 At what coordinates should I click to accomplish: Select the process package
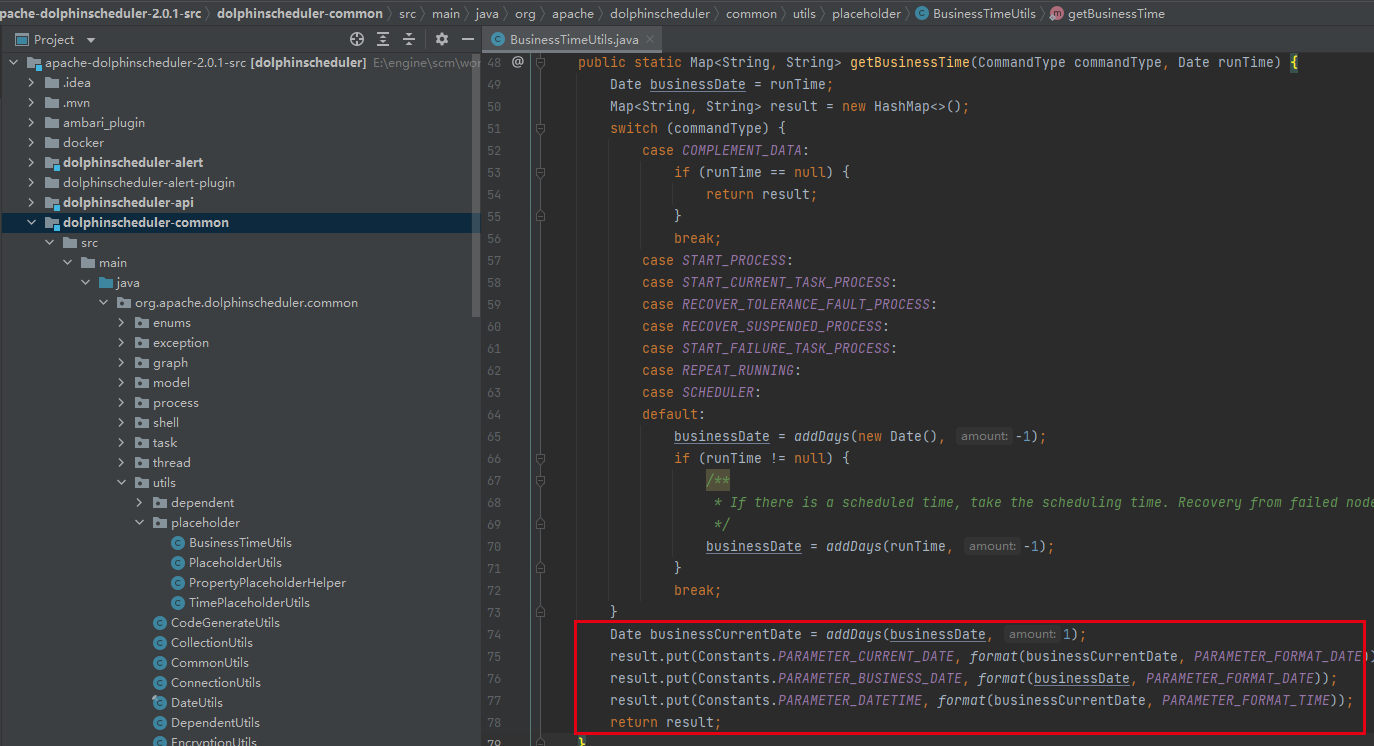175,402
